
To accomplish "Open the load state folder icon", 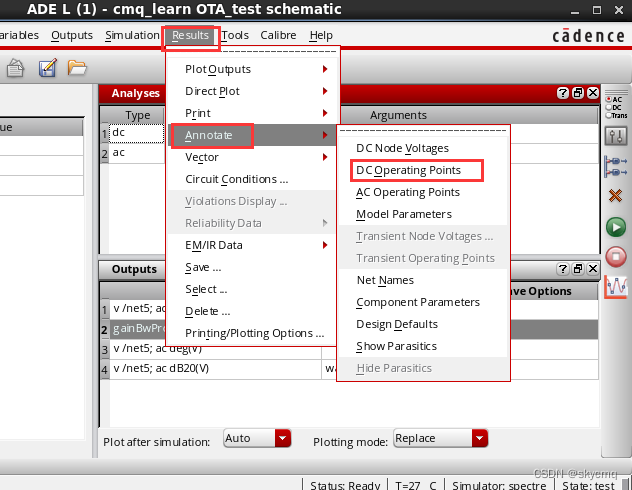I will [x=77, y=68].
